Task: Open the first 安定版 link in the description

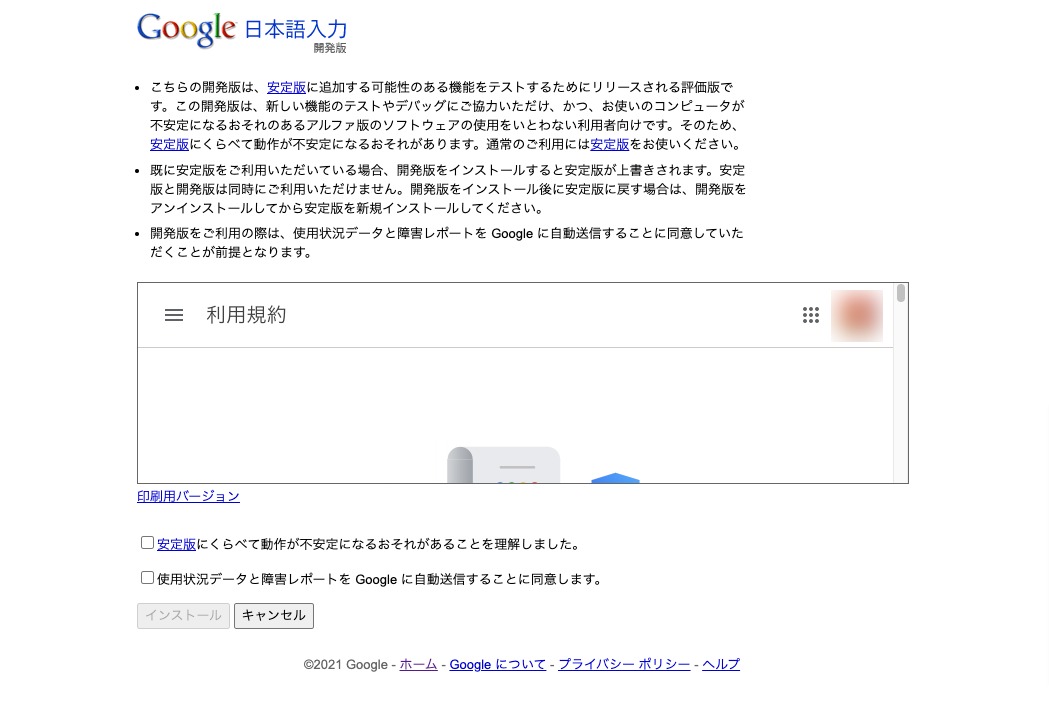Action: (286, 87)
